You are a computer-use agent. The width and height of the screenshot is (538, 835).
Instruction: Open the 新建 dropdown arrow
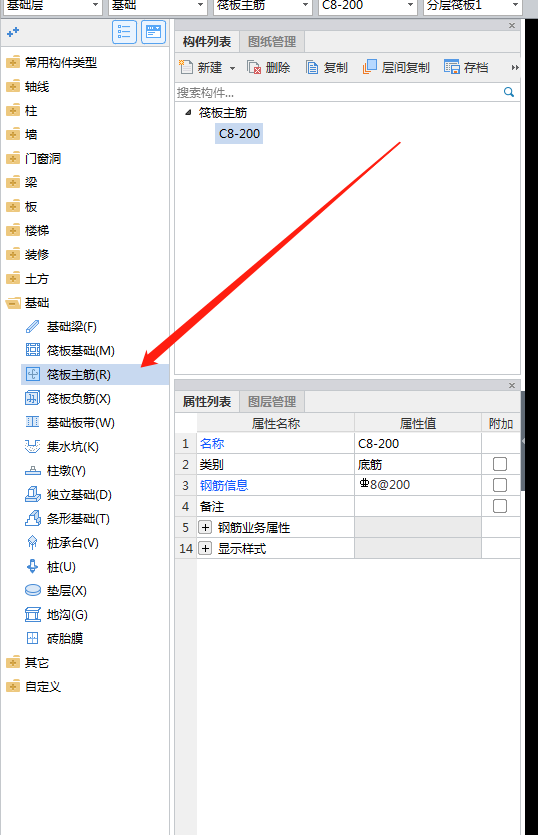(x=232, y=68)
